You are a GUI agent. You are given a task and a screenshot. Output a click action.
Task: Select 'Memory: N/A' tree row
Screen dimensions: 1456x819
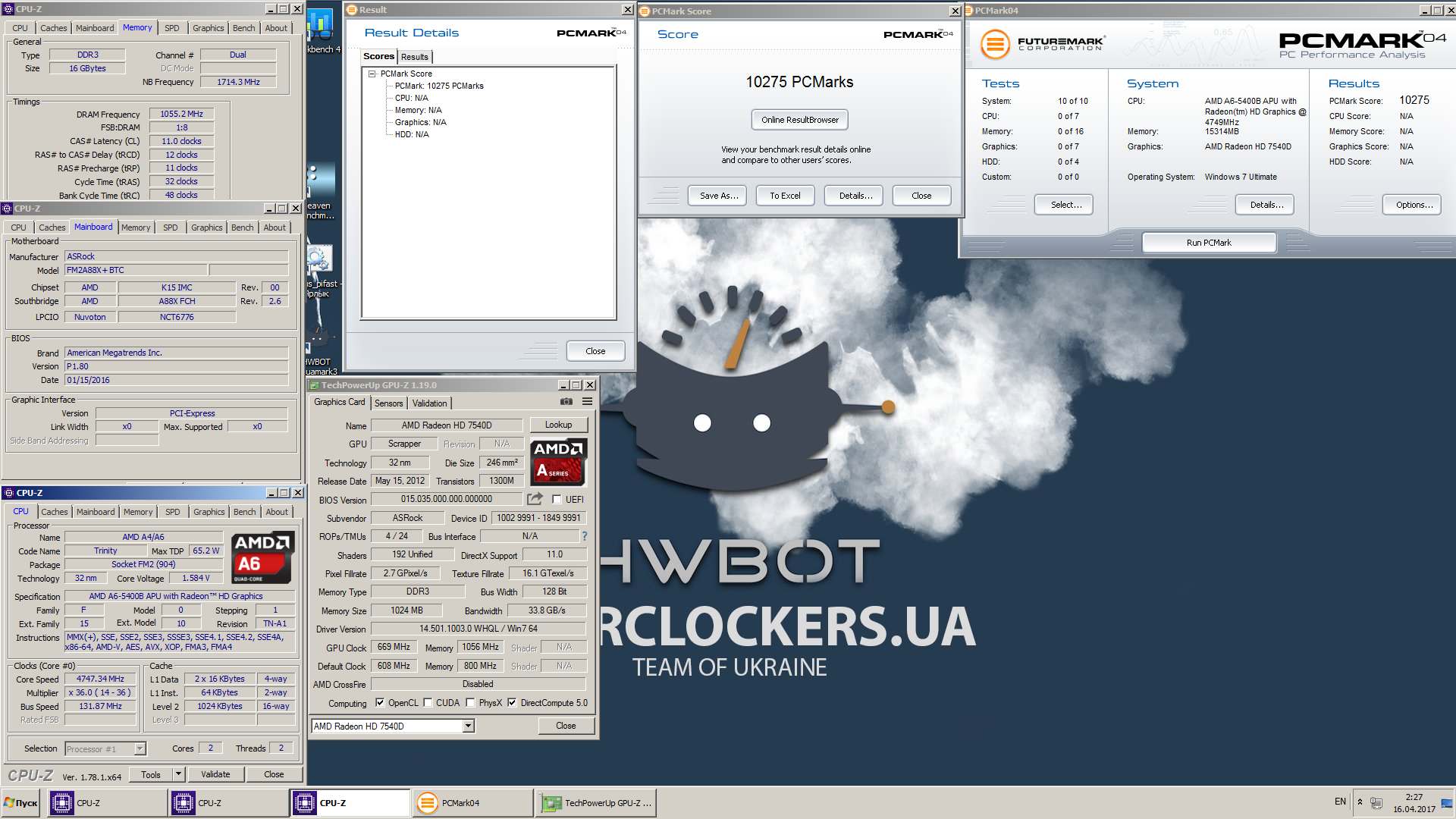coord(418,110)
